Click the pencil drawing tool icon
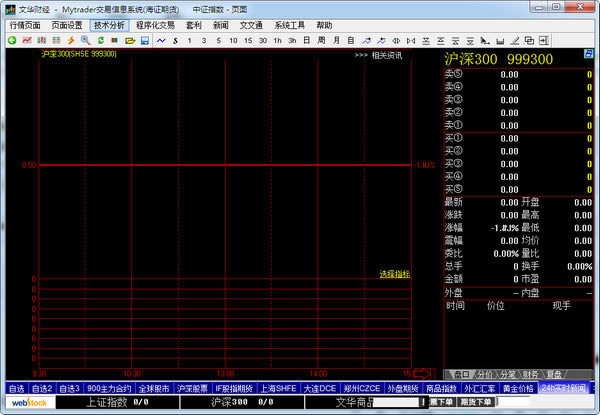The width and height of the screenshot is (600, 415). [x=515, y=40]
